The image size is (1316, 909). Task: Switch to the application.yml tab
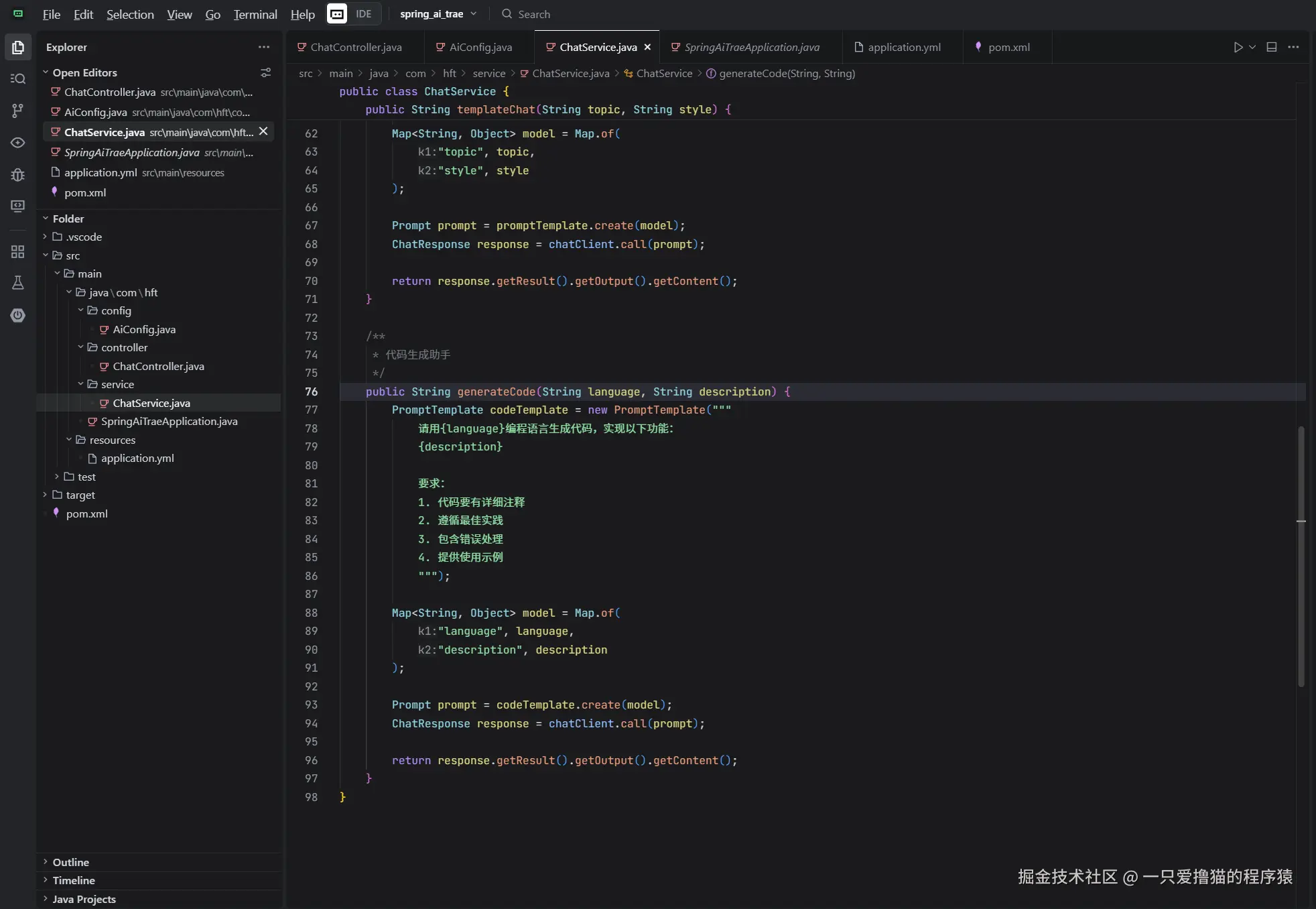(x=904, y=47)
